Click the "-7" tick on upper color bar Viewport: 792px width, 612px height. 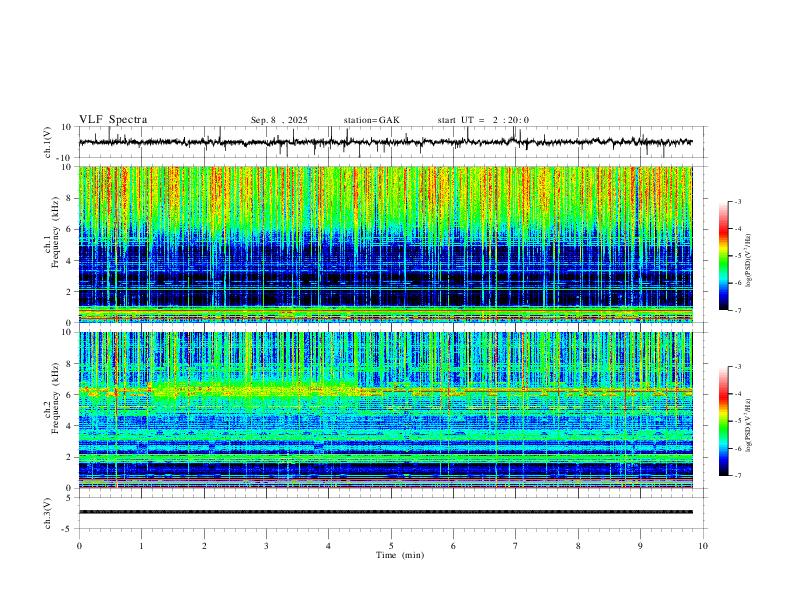[x=737, y=311]
